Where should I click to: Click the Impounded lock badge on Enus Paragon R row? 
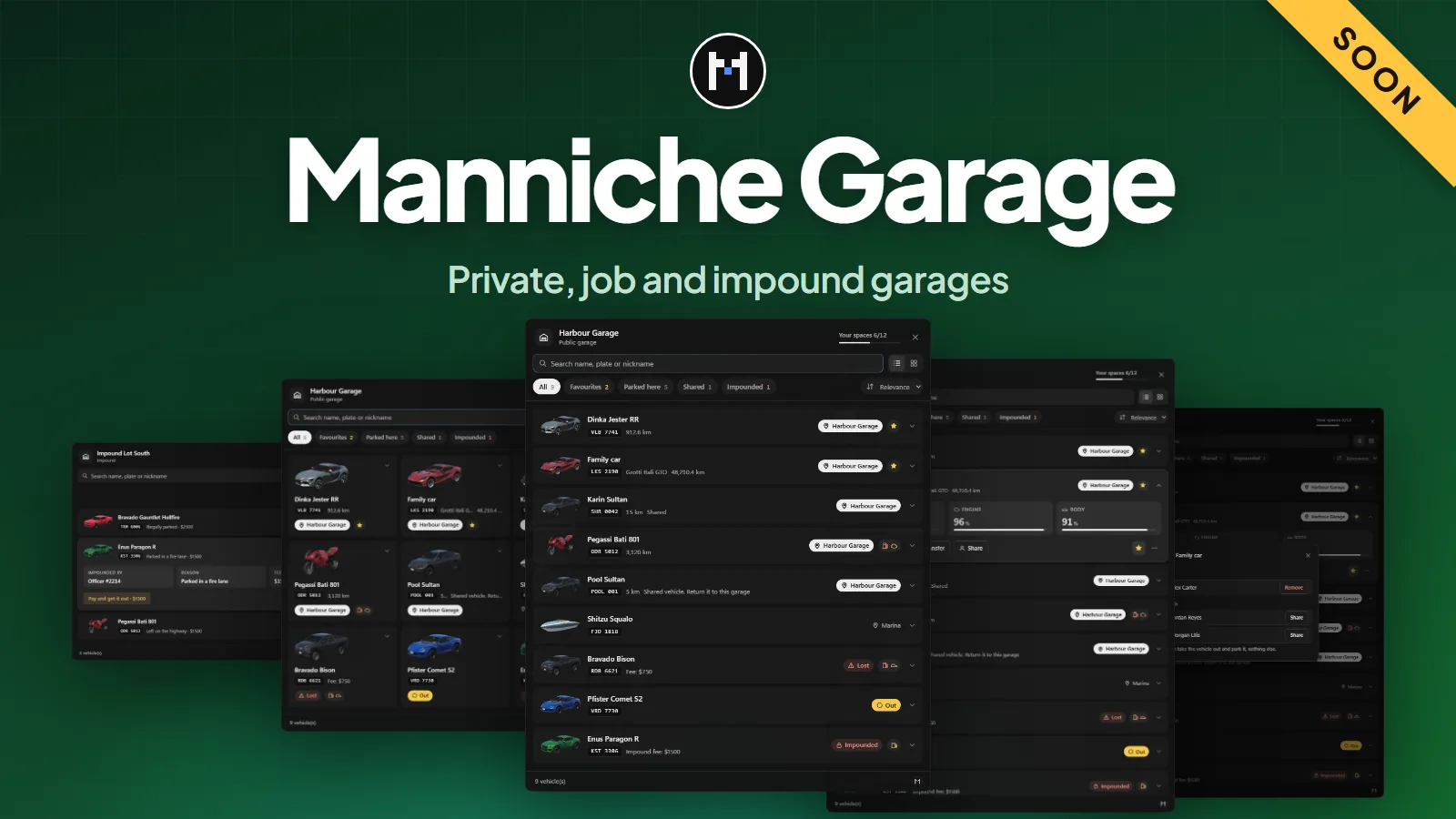(857, 745)
